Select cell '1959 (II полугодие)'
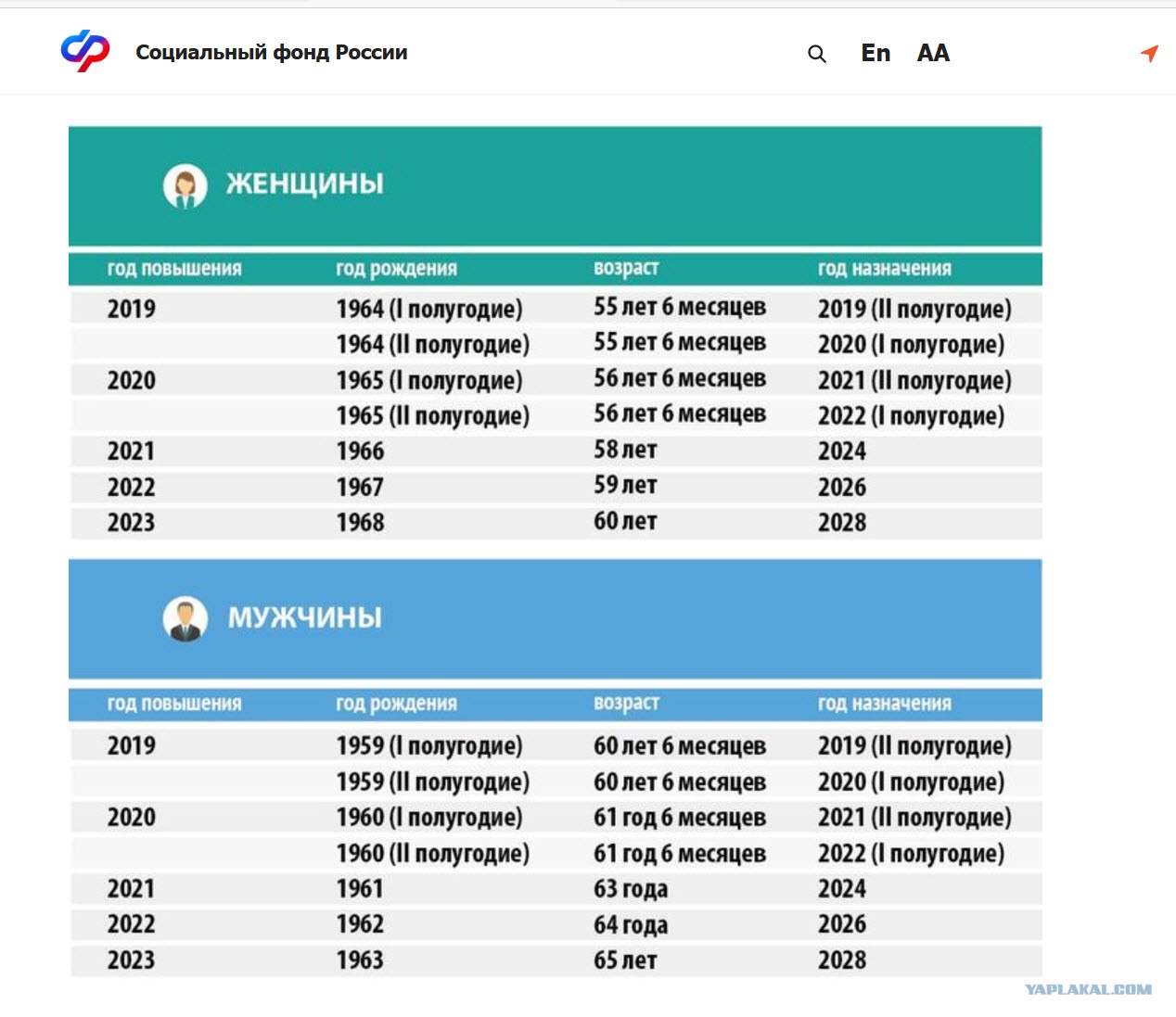Screen dimensions: 1176x1017 (x=433, y=782)
